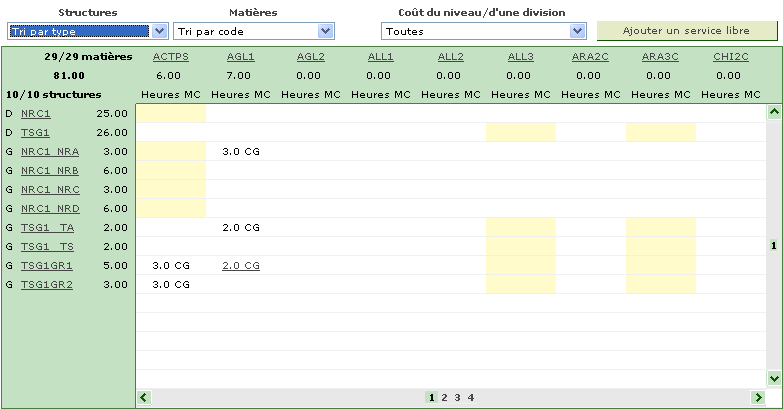Click 26.00 hours value for TSG1

(x=112, y=132)
